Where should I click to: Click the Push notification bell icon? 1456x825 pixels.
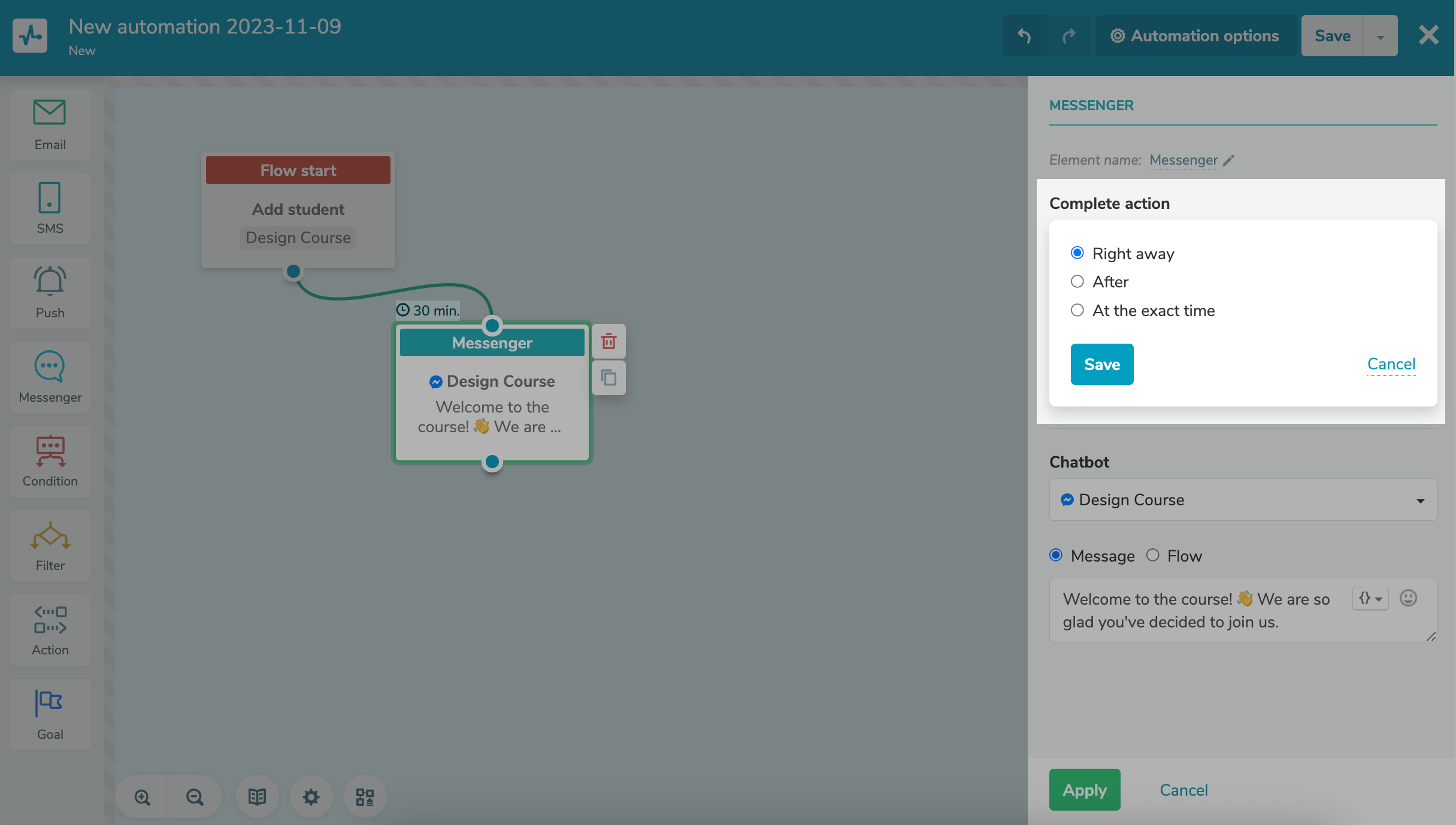point(50,281)
